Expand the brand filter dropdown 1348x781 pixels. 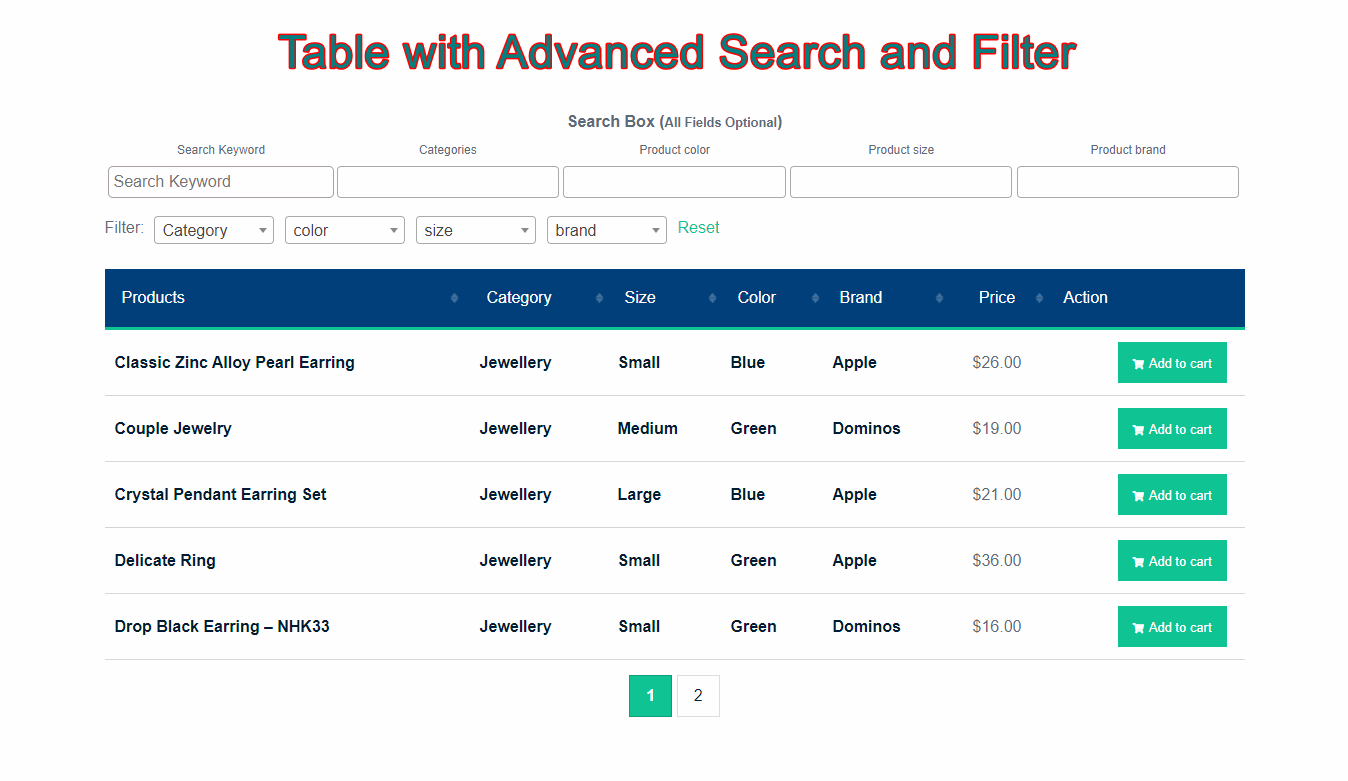[x=607, y=230]
